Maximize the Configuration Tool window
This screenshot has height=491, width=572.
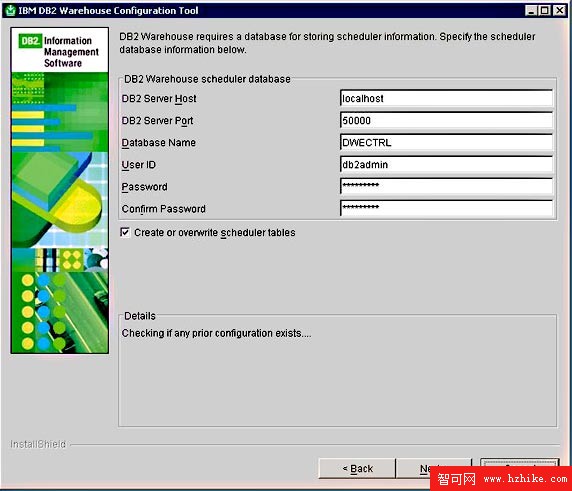pos(545,10)
